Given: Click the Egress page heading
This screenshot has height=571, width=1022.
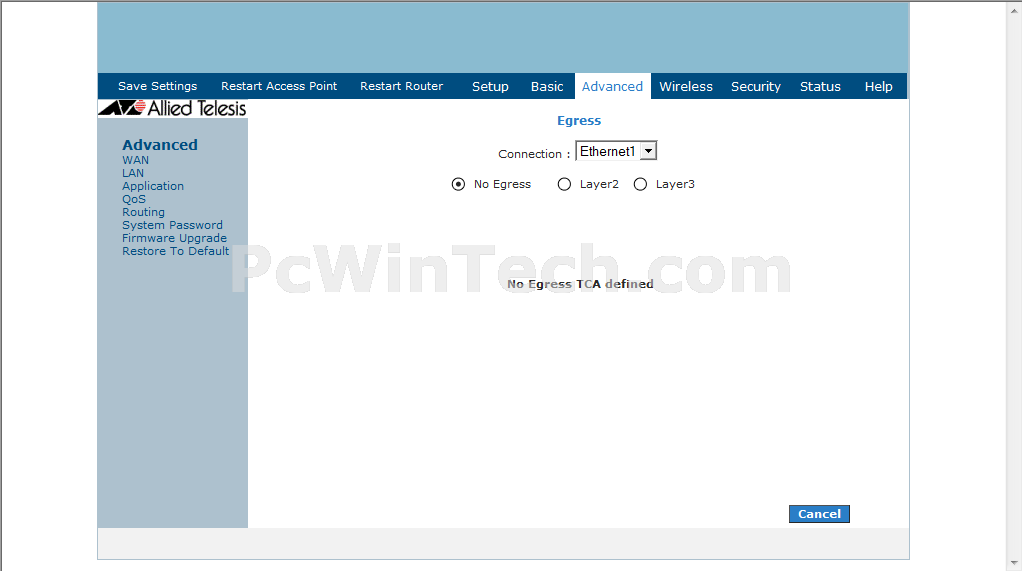Looking at the screenshot, I should click(579, 121).
